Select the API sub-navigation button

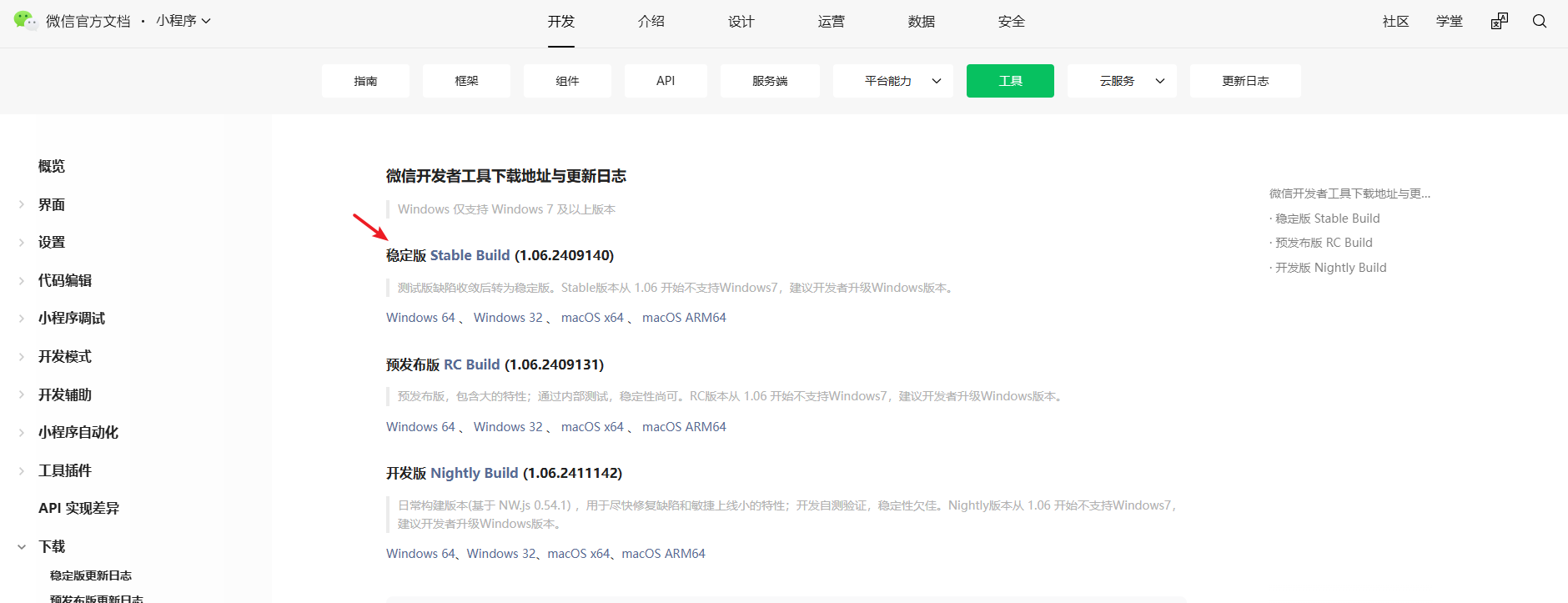666,81
